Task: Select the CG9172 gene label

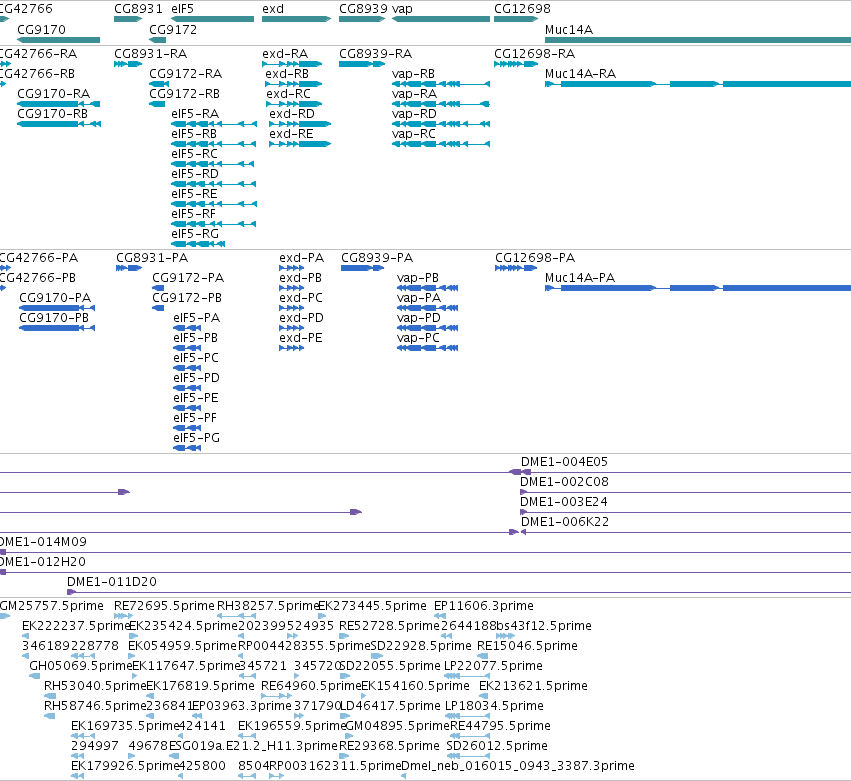Action: click(173, 30)
